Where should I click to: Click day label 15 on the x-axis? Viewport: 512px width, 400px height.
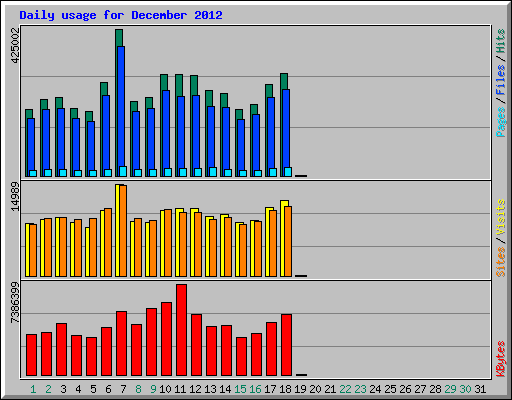click(240, 389)
